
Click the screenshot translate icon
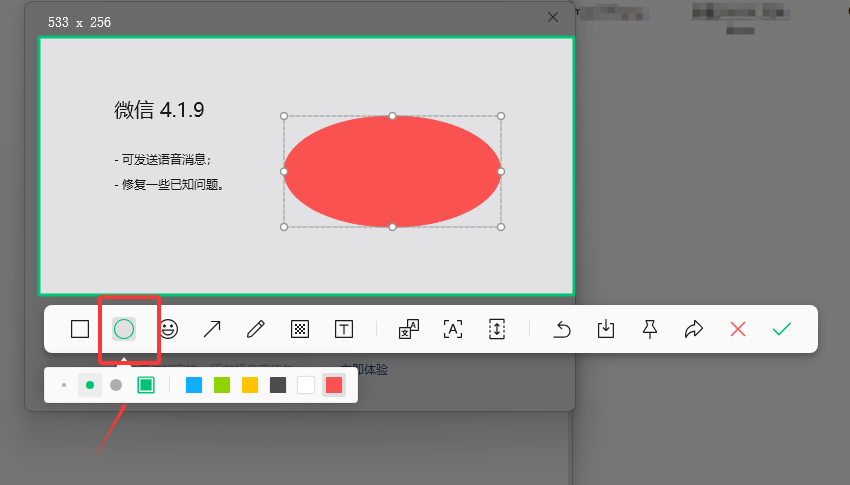tap(409, 329)
